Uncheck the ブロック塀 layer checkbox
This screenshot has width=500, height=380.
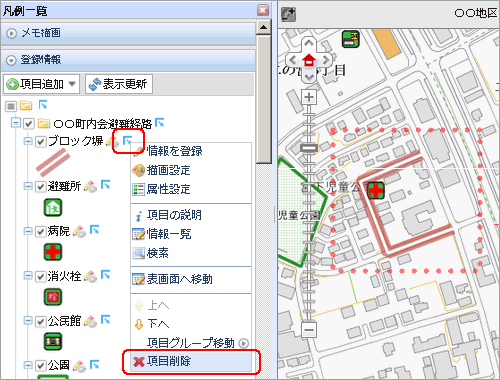pos(41,142)
